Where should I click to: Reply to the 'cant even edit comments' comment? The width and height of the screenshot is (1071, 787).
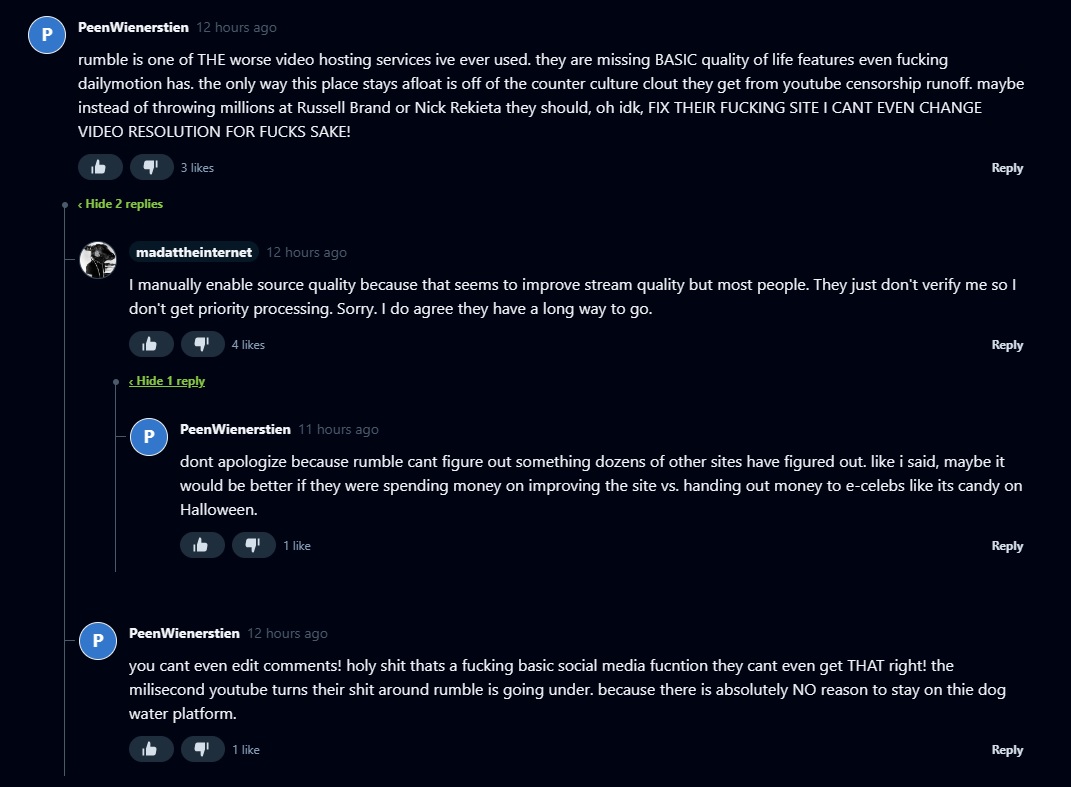tap(1007, 750)
